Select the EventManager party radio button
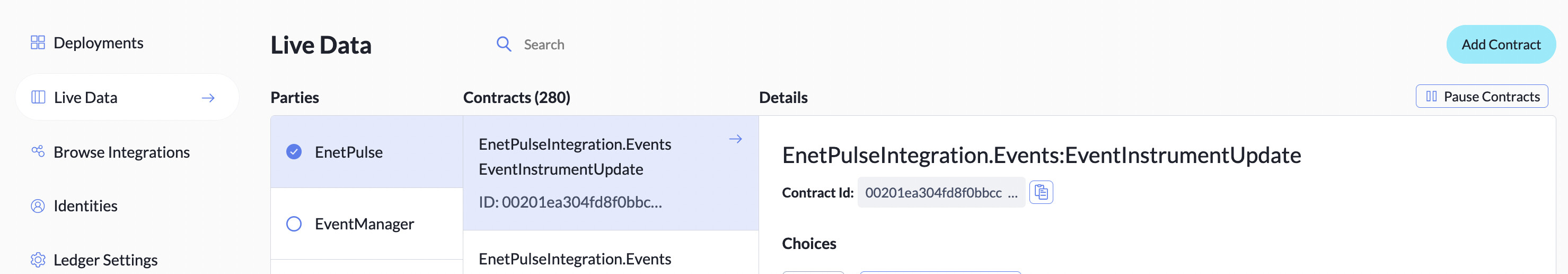The image size is (1568, 274). [294, 224]
